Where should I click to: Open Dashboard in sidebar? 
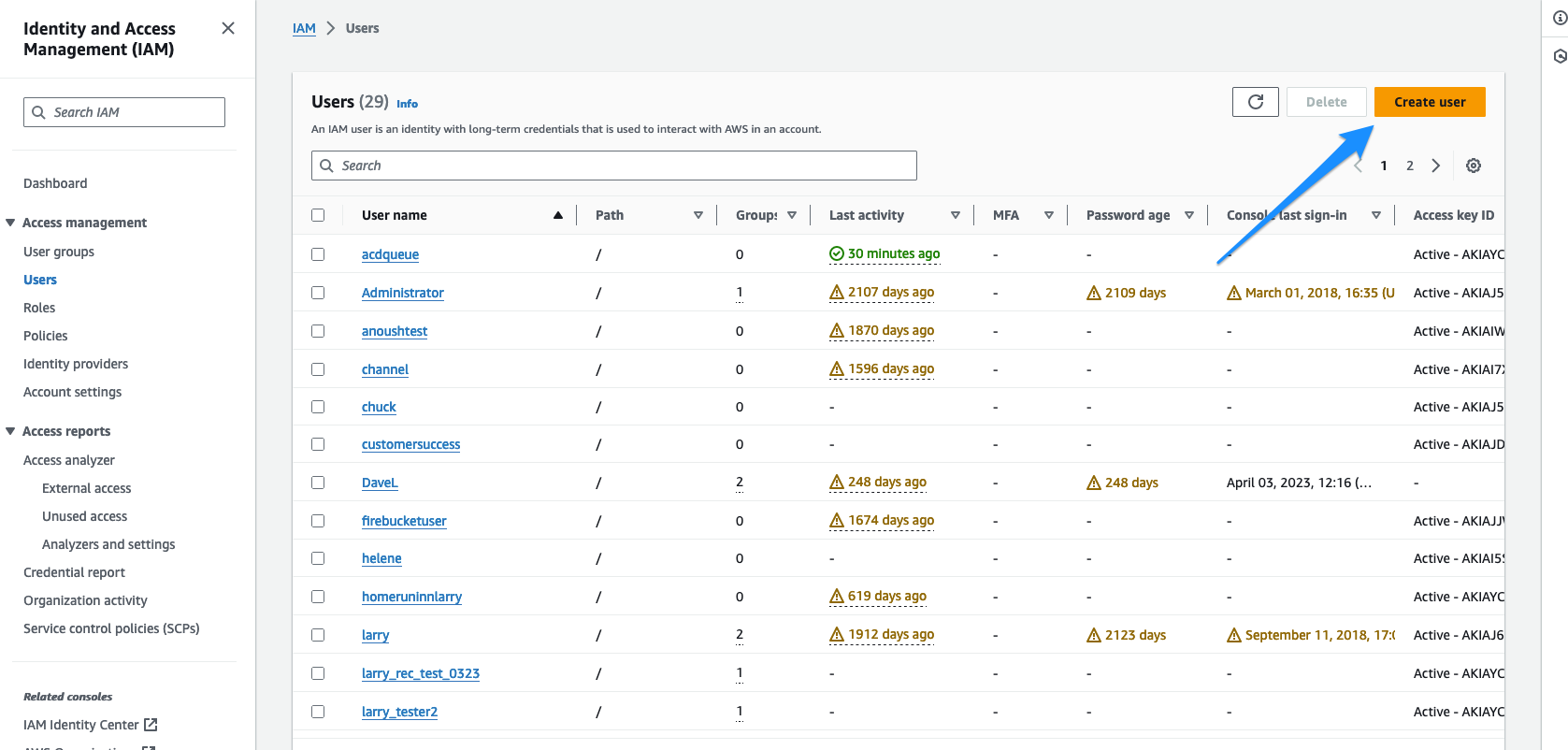[x=55, y=183]
